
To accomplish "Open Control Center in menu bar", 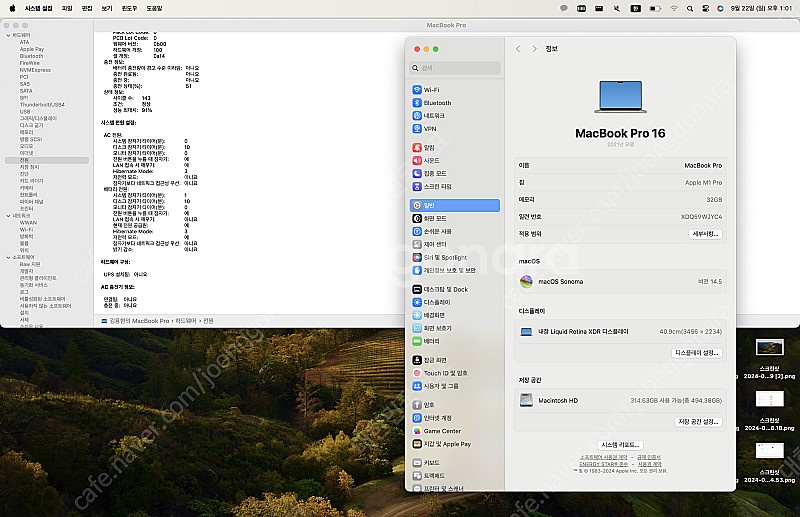I will pyautogui.click(x=705, y=8).
